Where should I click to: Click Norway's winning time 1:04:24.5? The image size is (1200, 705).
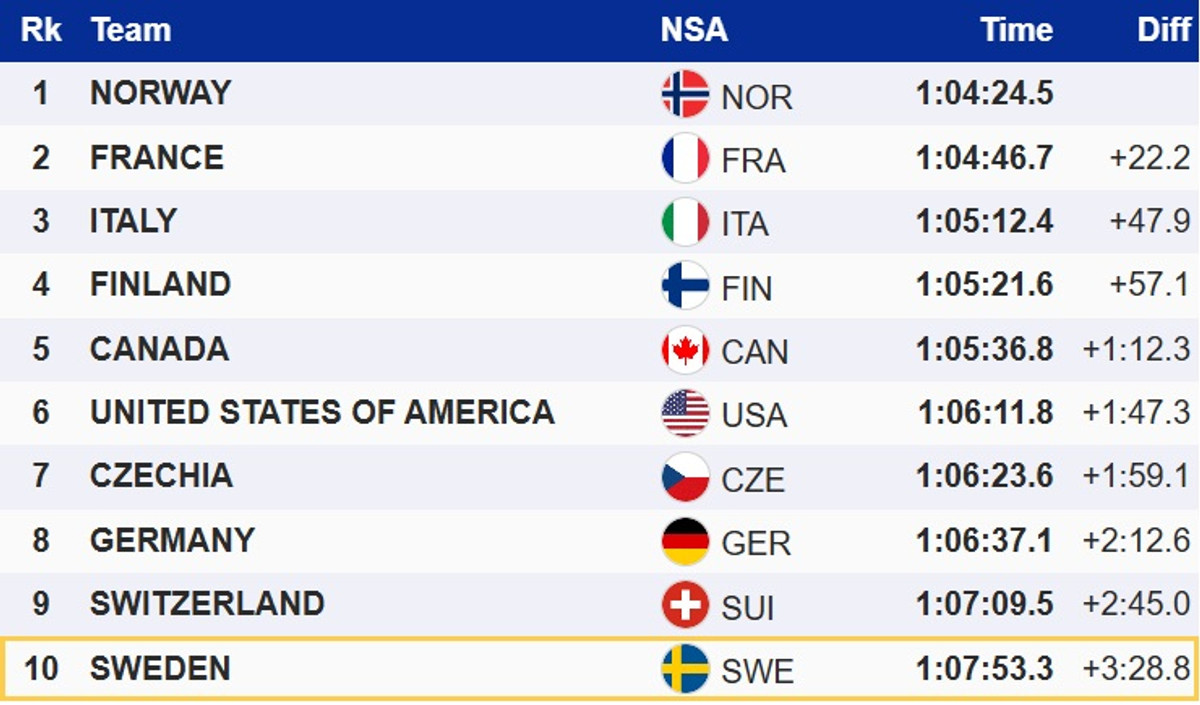pyautogui.click(x=984, y=94)
